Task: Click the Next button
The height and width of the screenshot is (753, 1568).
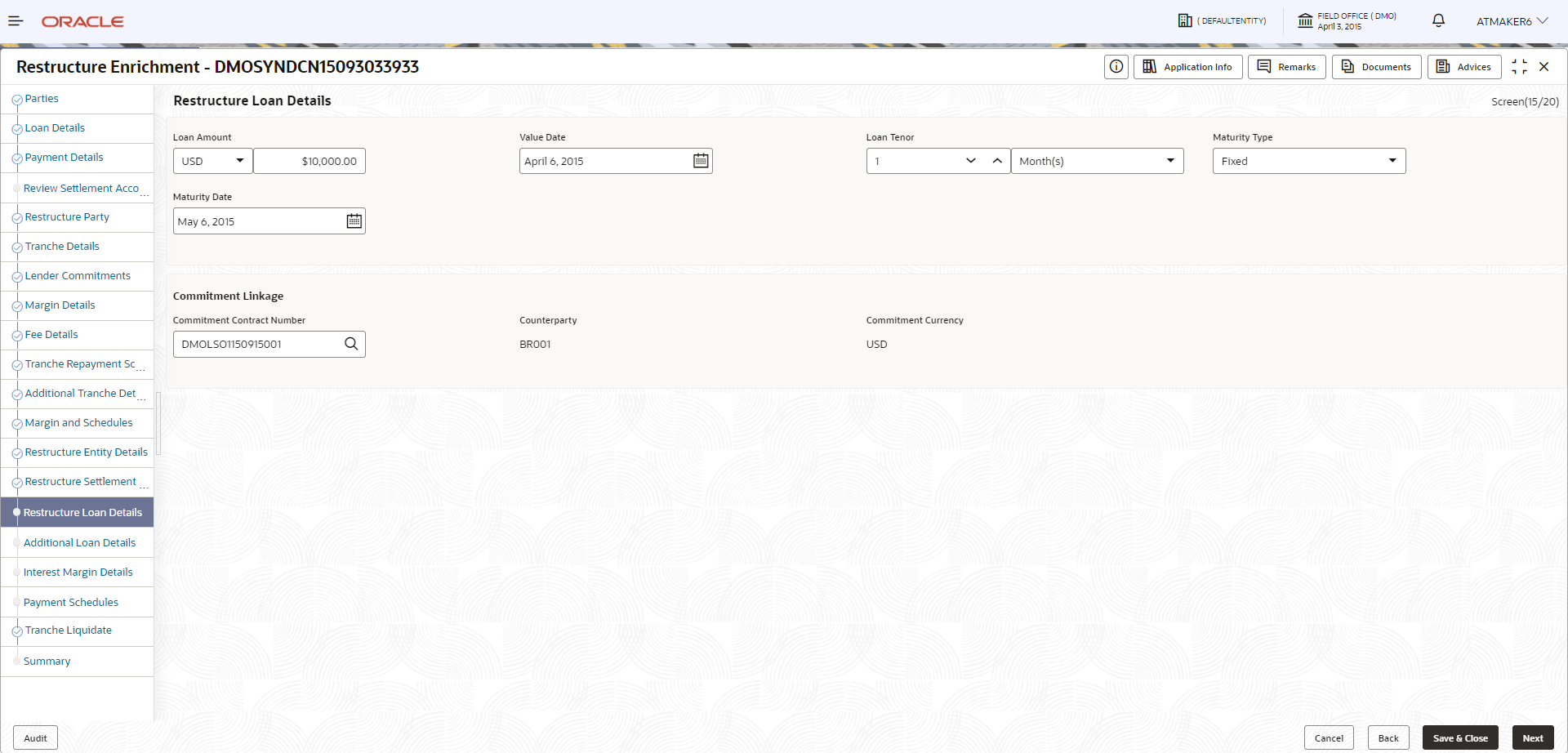Action: [1533, 738]
